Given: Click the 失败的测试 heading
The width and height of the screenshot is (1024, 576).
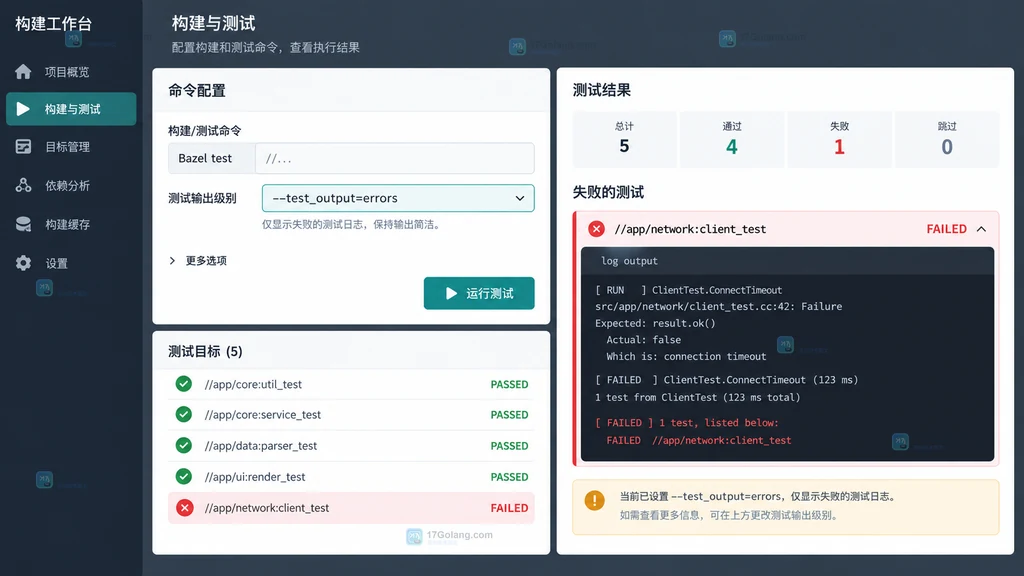Looking at the screenshot, I should pos(608,192).
